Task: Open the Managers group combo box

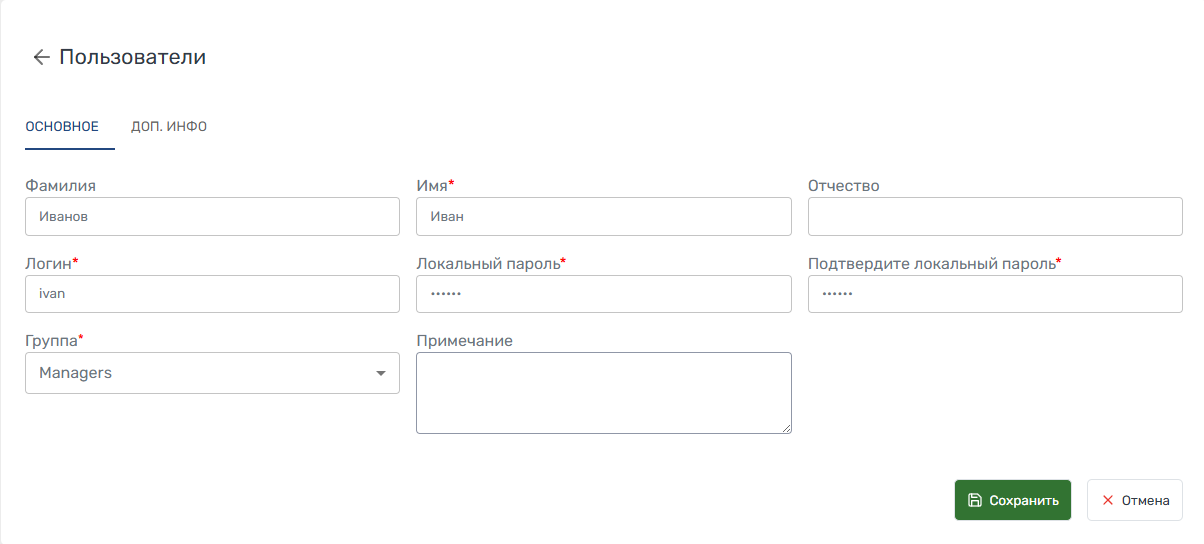Action: click(200, 373)
